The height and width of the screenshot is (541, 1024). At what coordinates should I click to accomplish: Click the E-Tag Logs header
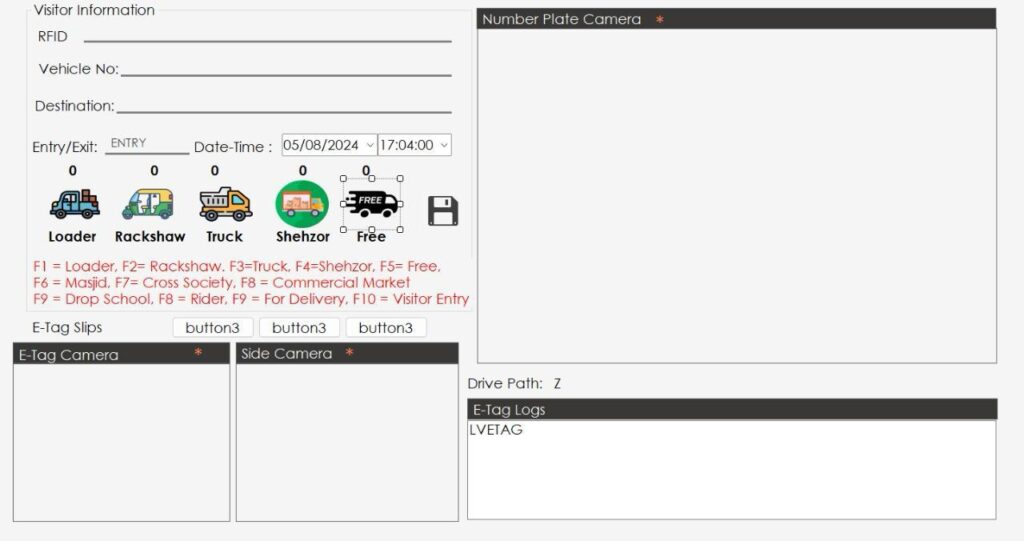click(x=732, y=410)
